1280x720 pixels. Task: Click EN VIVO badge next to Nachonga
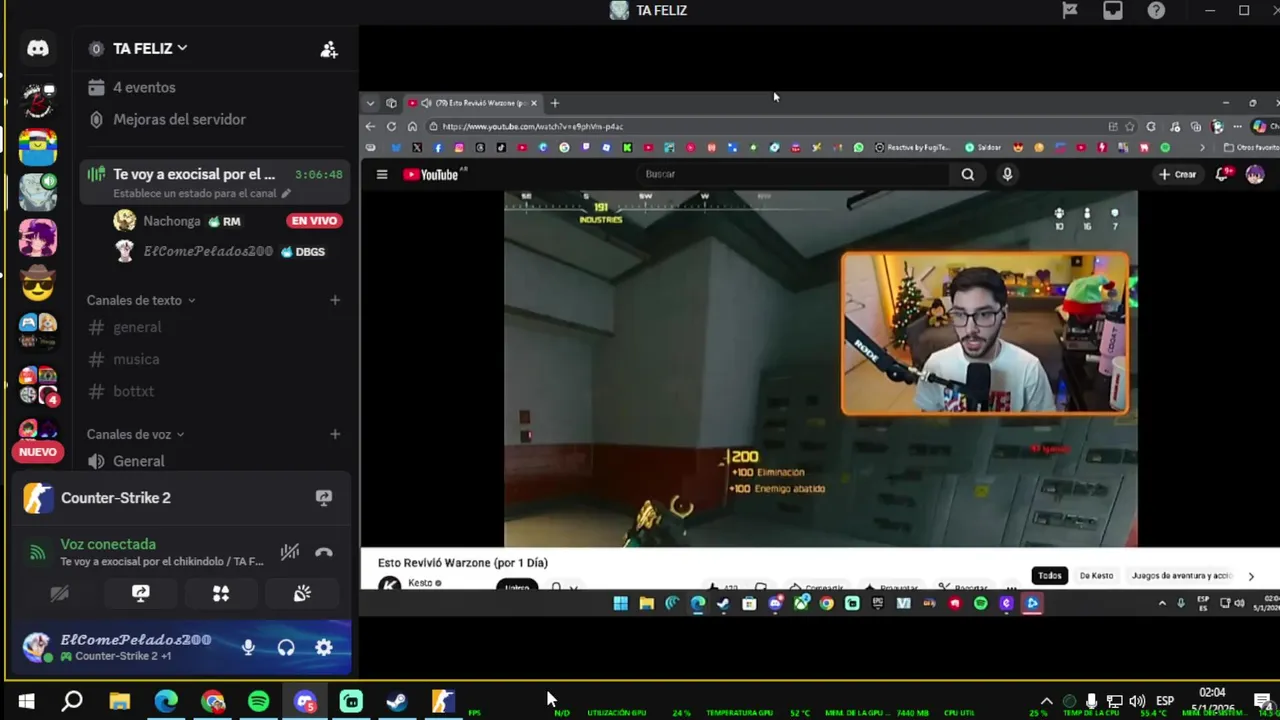(314, 221)
